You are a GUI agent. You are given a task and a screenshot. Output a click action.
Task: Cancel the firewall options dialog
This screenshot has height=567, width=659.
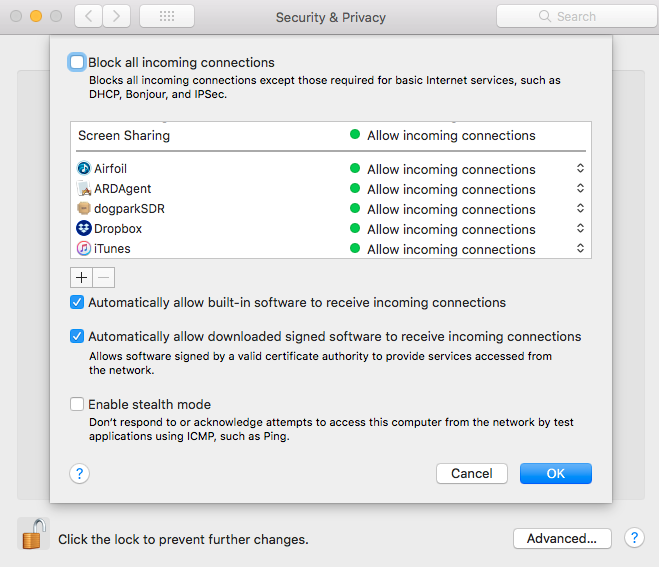pyautogui.click(x=472, y=473)
